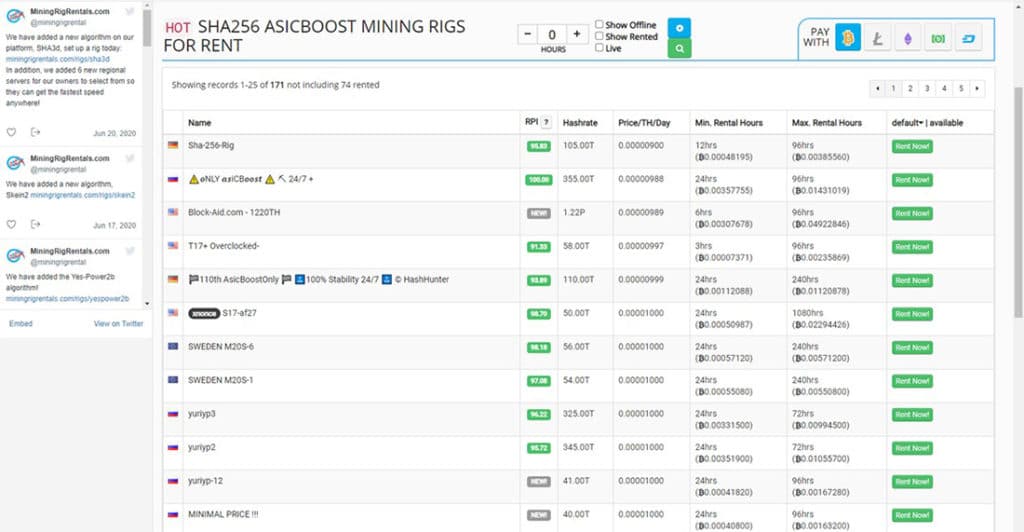This screenshot has width=1024, height=532.
Task: Increase hours with the plus button
Action: (576, 34)
